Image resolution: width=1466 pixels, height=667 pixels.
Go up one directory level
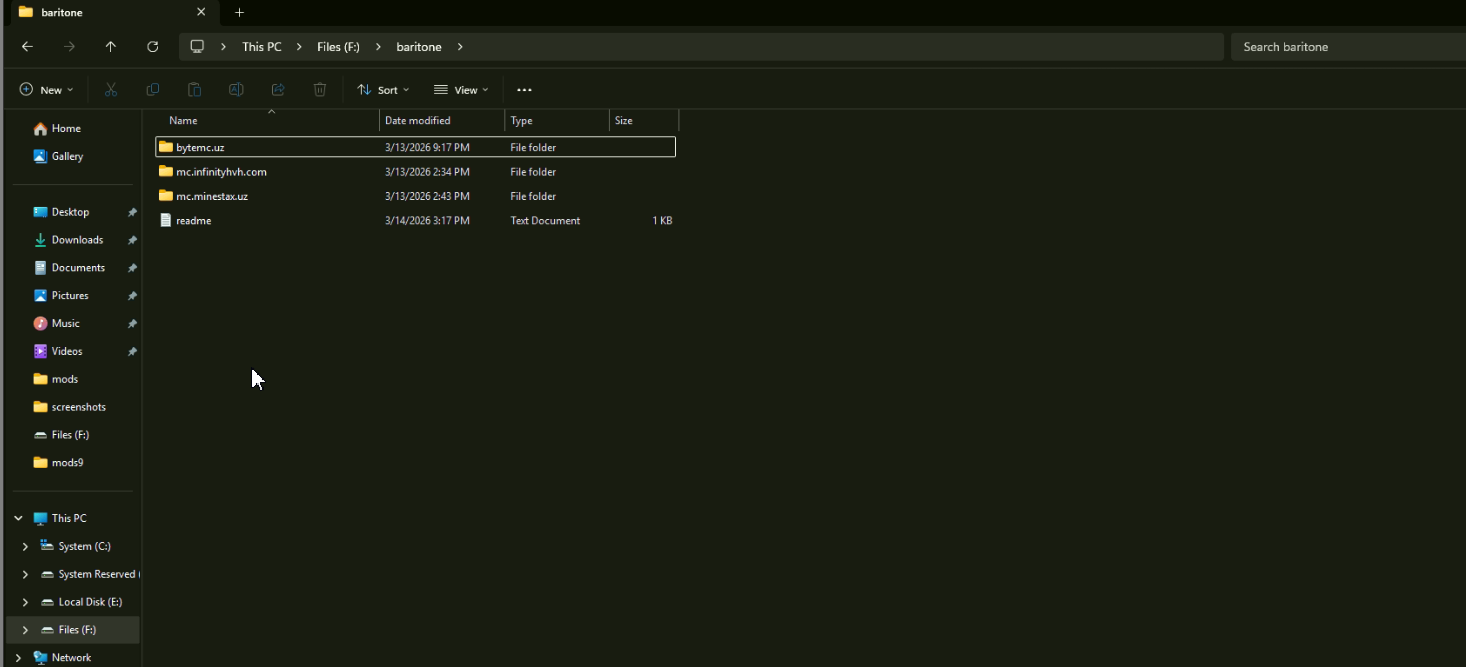(x=111, y=47)
